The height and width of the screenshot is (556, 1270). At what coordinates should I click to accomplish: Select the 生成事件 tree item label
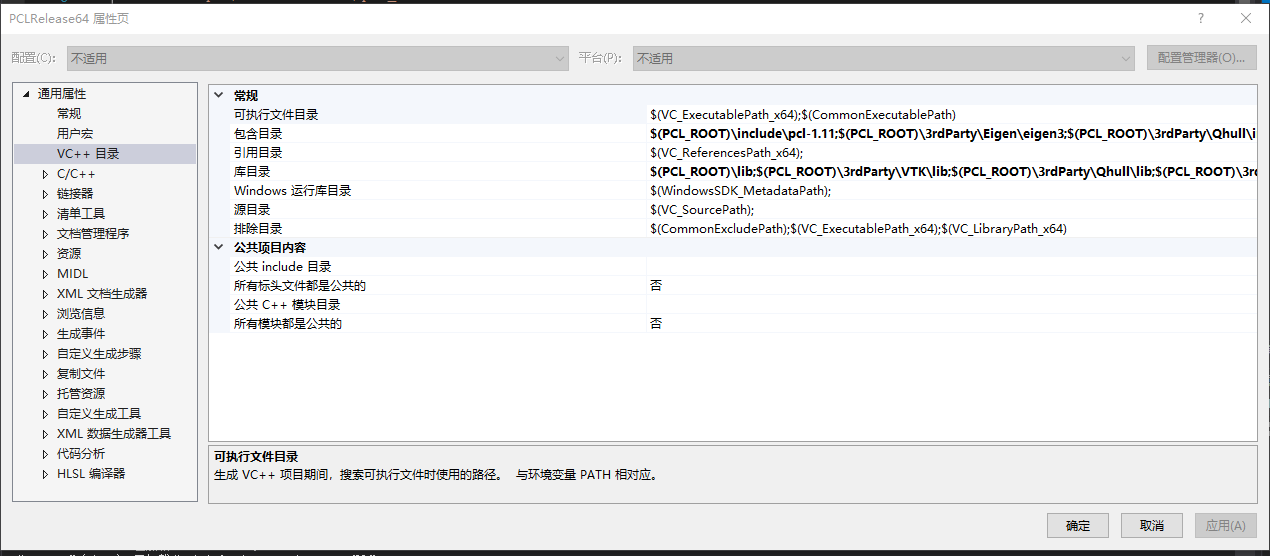[x=81, y=334]
